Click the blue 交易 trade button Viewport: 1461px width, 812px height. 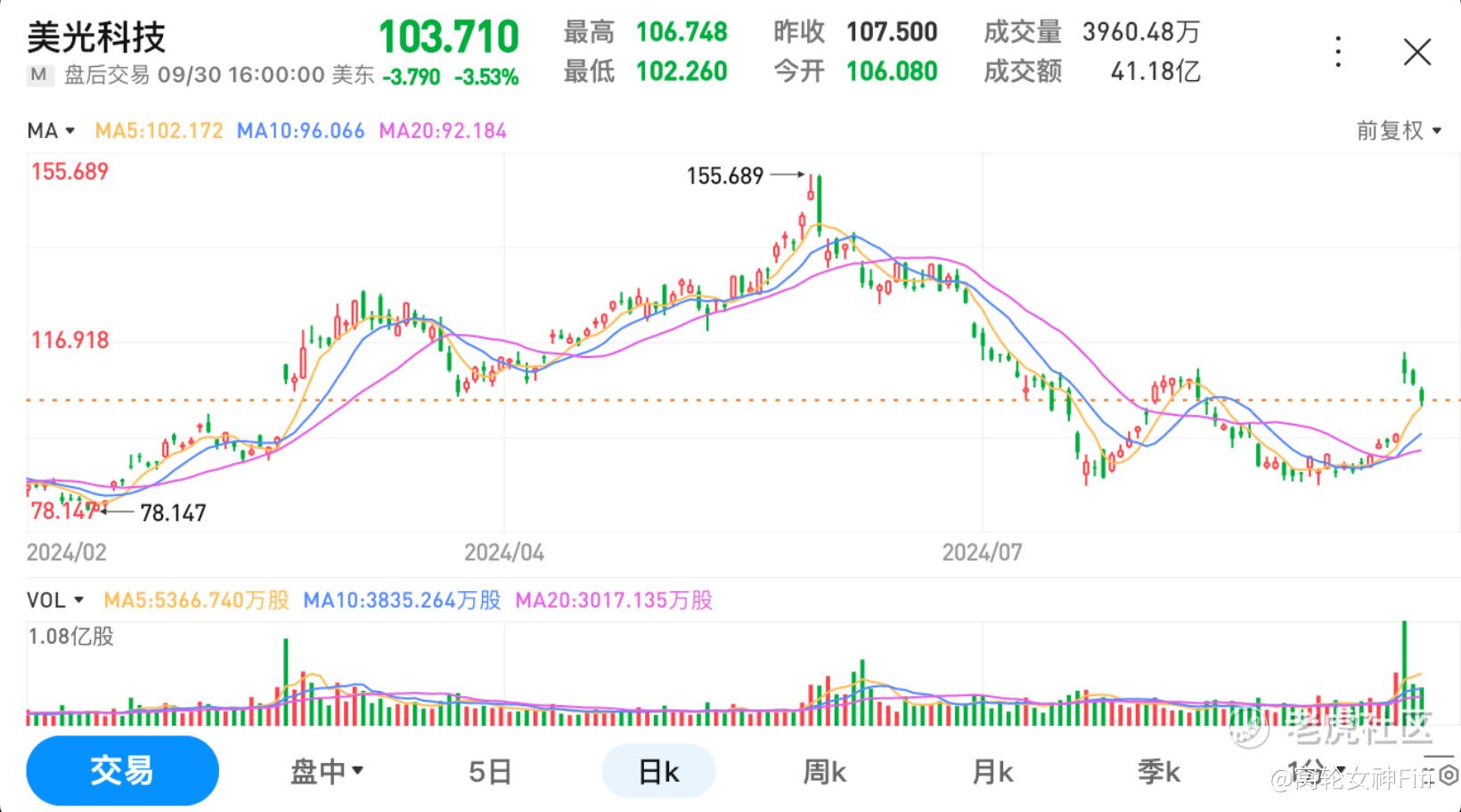(122, 771)
